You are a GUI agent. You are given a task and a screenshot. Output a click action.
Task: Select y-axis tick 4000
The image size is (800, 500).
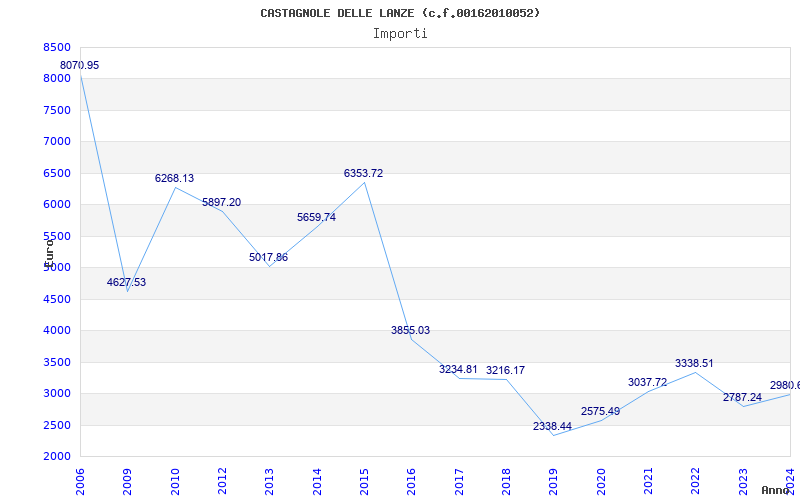pyautogui.click(x=57, y=331)
